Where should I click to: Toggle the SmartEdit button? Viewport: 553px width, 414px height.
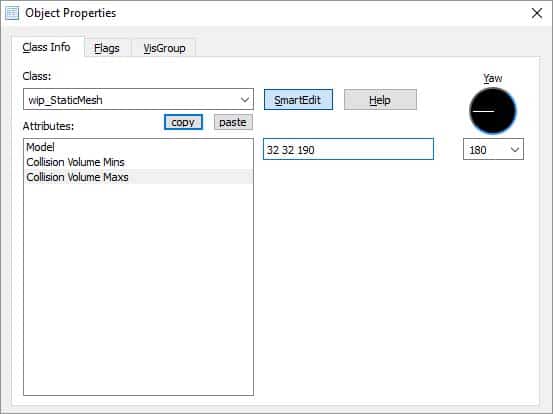coord(298,100)
